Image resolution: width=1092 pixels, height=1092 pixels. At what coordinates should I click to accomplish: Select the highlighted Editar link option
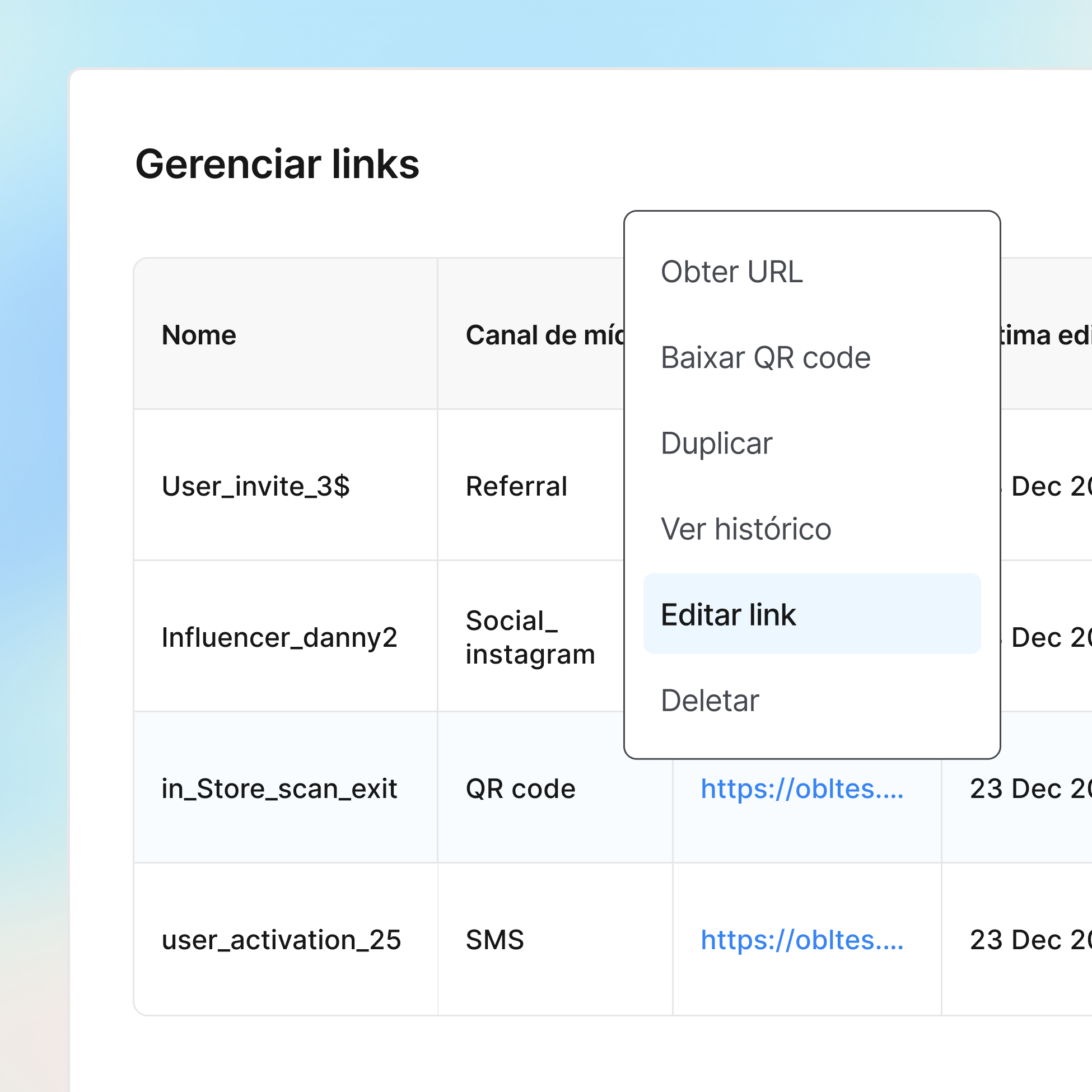point(728,614)
